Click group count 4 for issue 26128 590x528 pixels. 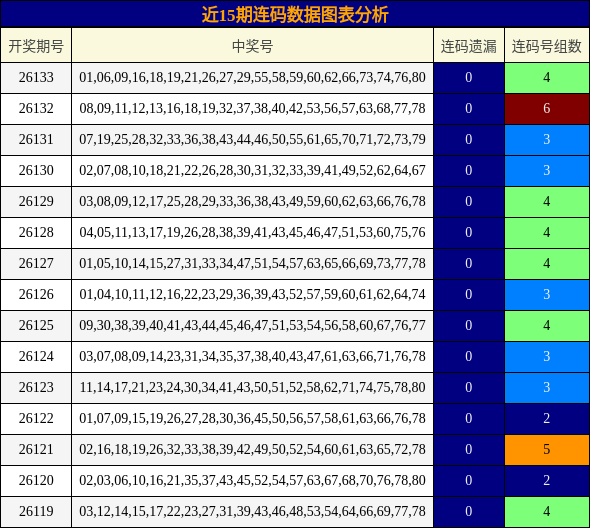tap(547, 233)
